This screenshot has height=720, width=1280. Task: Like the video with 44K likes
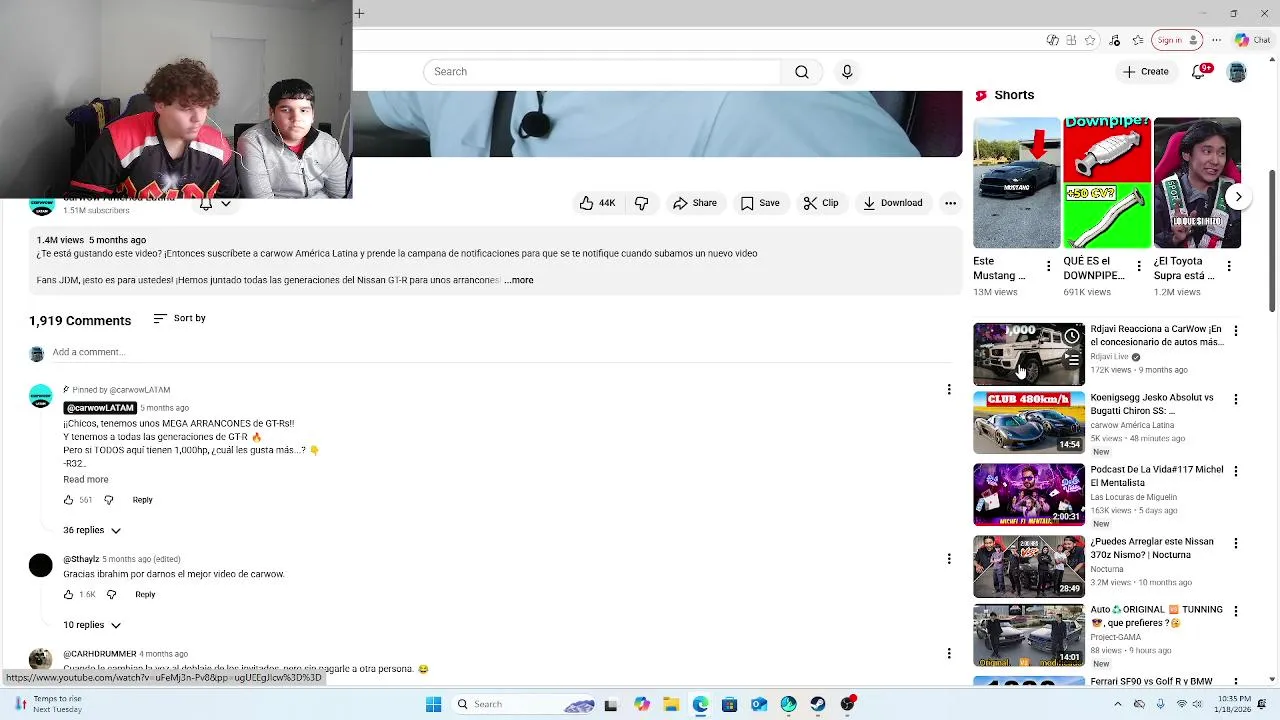[597, 203]
